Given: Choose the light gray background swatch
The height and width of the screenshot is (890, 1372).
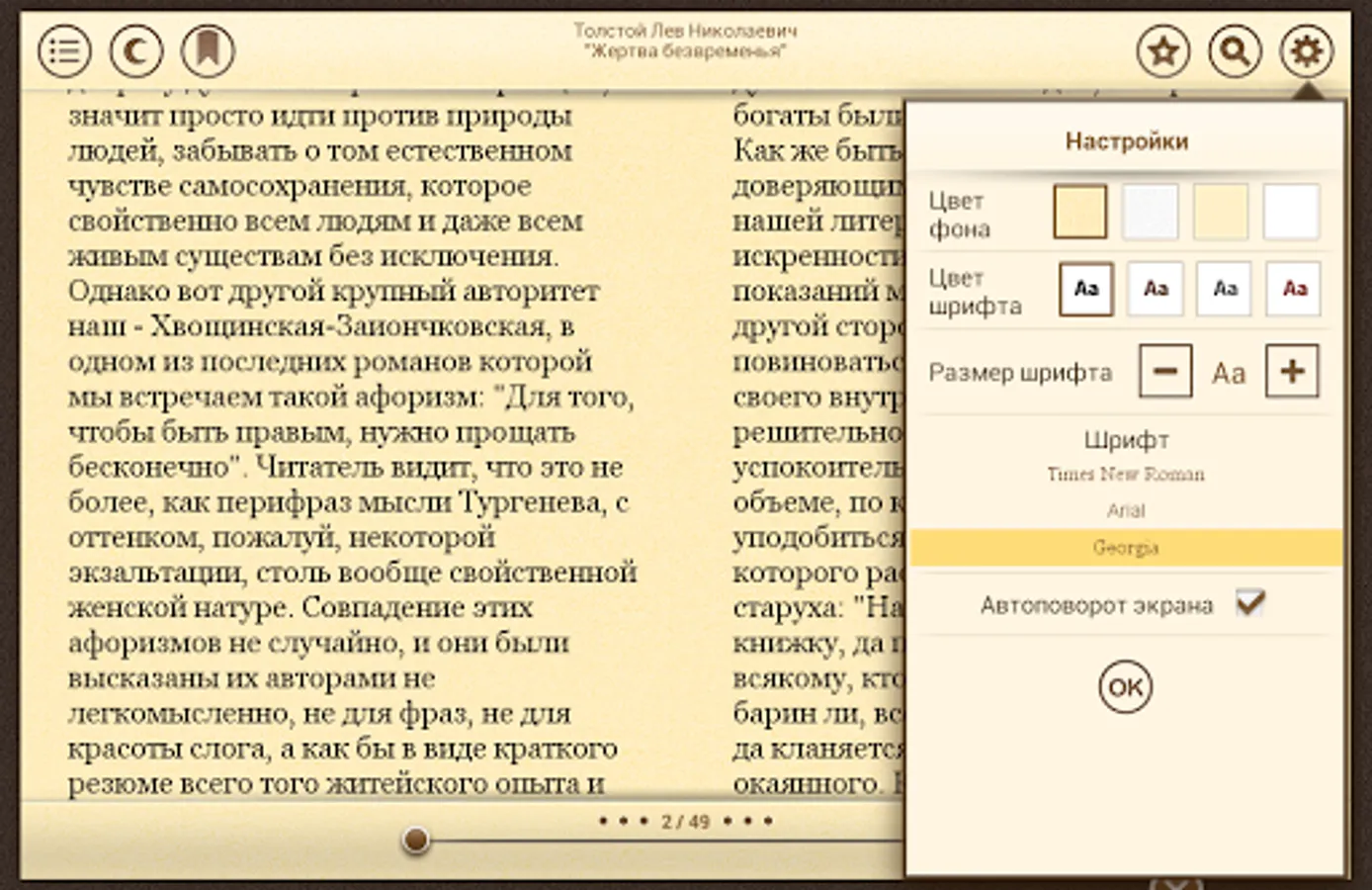Looking at the screenshot, I should coord(1151,212).
